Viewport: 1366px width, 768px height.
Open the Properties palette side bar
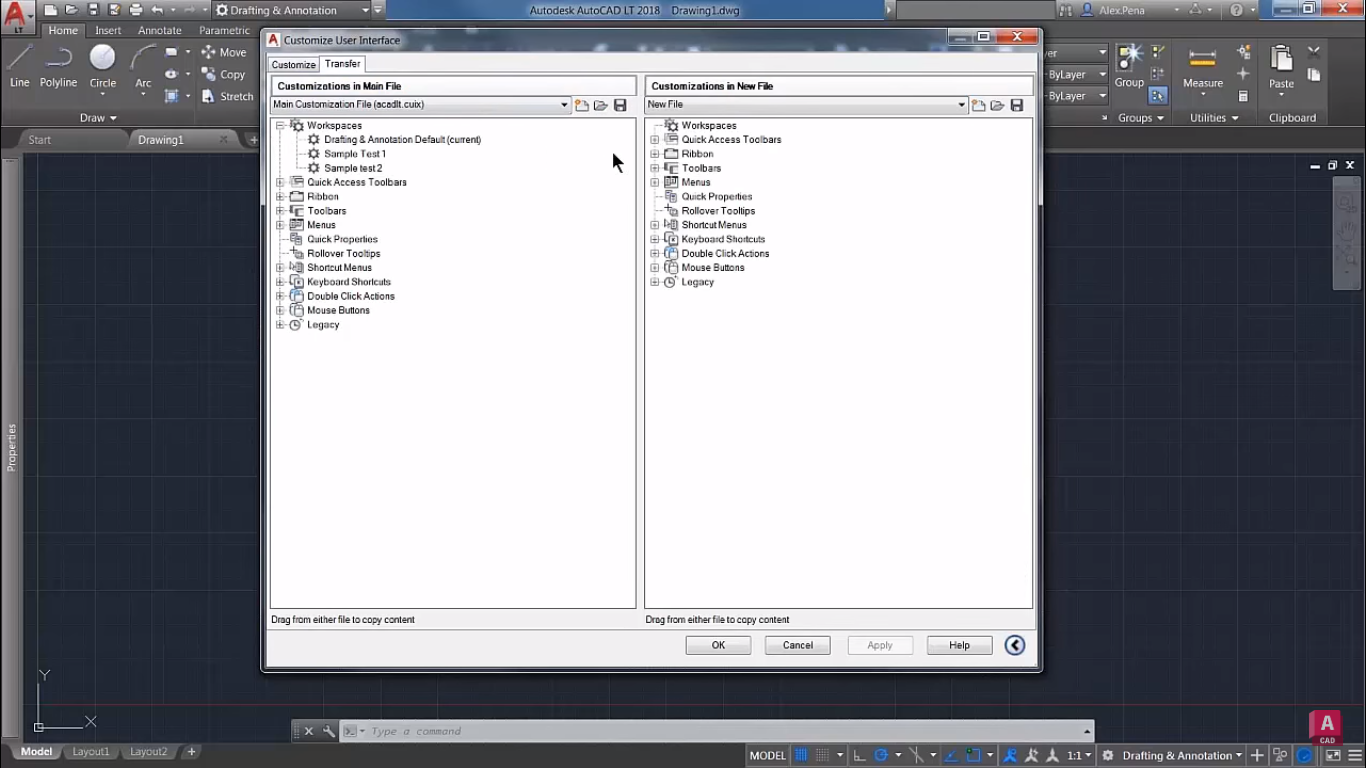pos(12,447)
